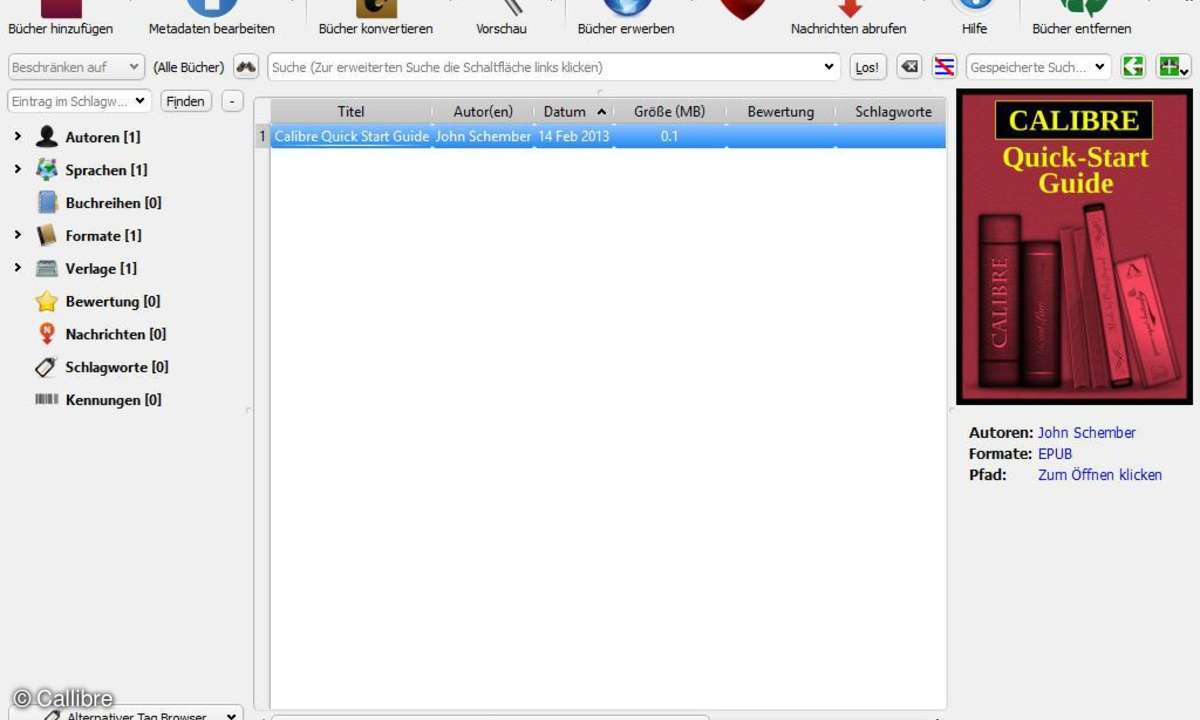Click the Verlage icon in tag browser
The image size is (1200, 720).
click(47, 269)
